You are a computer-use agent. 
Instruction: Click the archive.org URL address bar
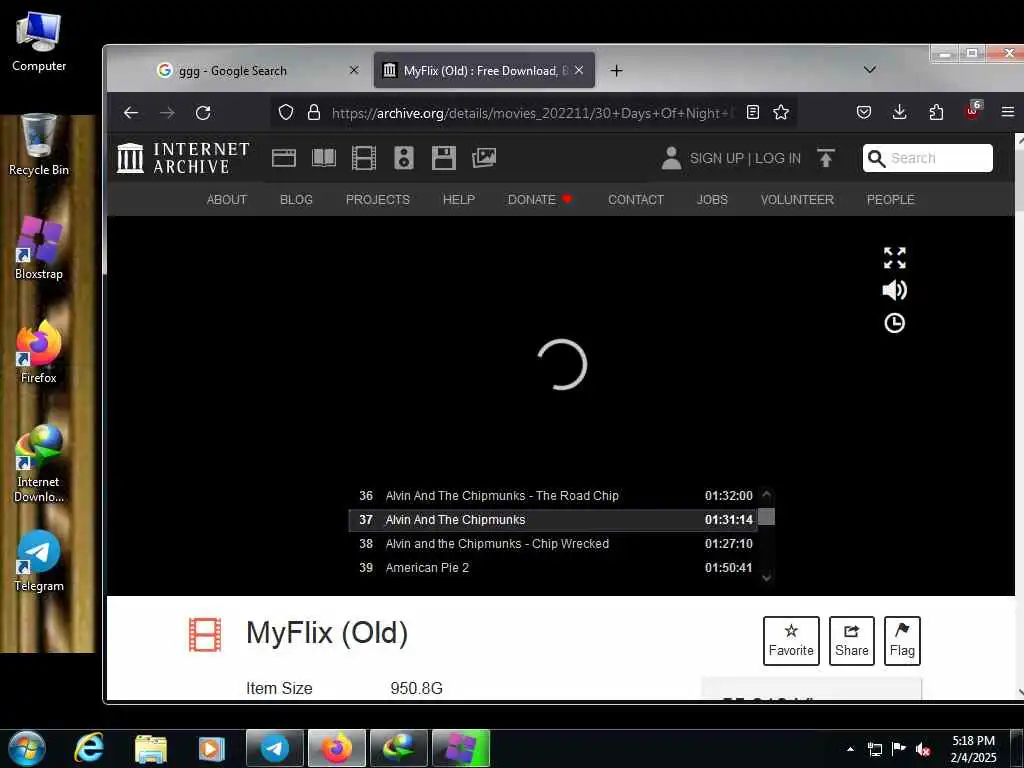coord(531,113)
